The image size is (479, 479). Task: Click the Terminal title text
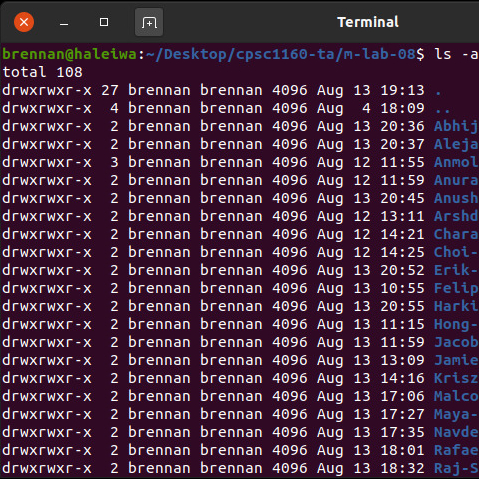coord(368,22)
